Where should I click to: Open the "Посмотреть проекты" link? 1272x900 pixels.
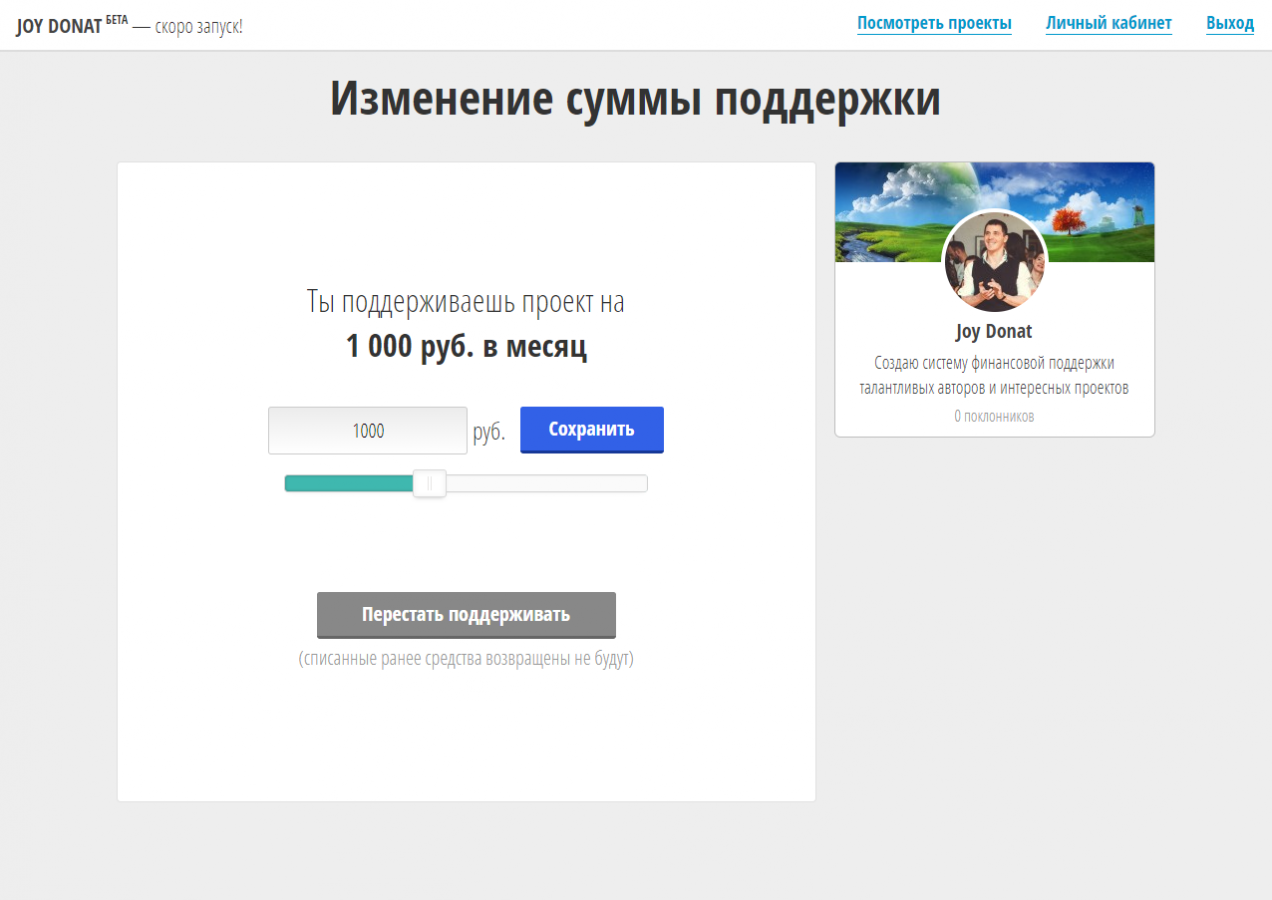point(934,24)
